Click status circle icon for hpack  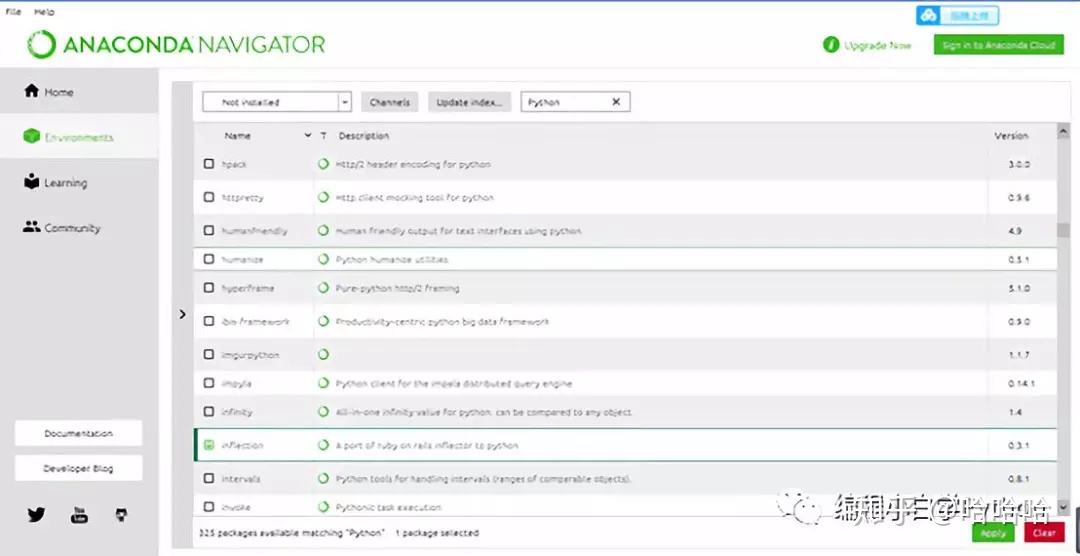(323, 164)
